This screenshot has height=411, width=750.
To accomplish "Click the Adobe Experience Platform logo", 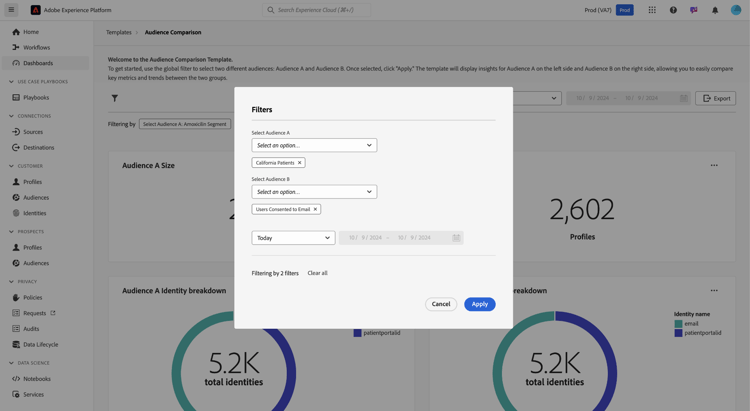I will pos(35,10).
